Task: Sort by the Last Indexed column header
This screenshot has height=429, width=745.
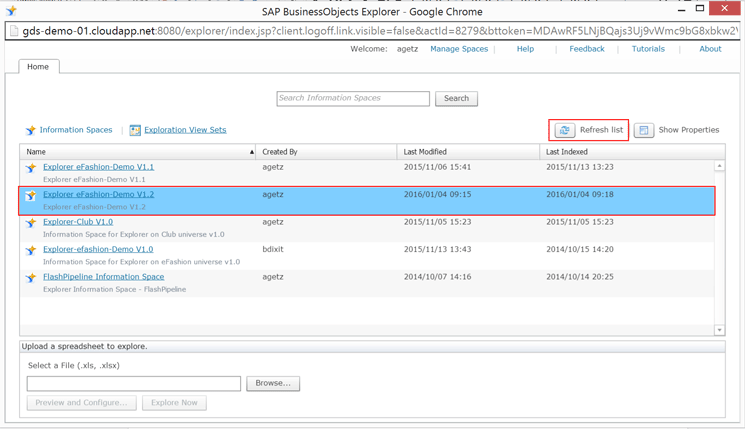Action: [x=632, y=152]
